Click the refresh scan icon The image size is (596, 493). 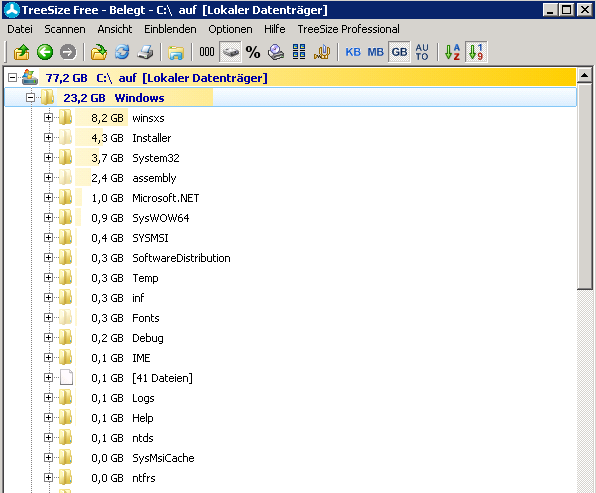pyautogui.click(x=122, y=52)
